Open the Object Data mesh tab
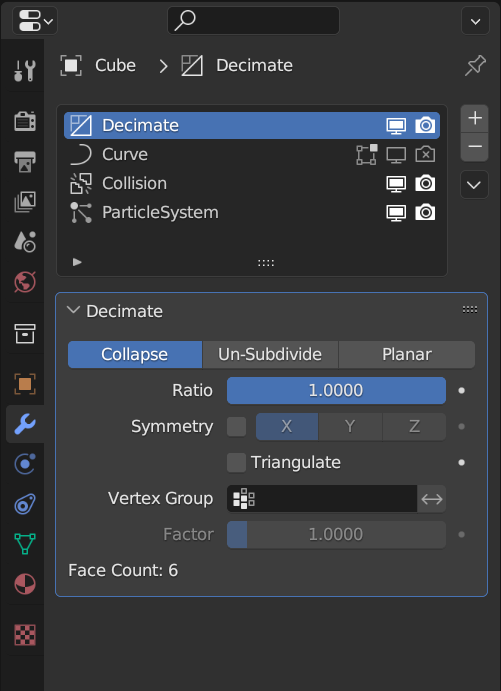The height and width of the screenshot is (691, 501). [x=25, y=544]
